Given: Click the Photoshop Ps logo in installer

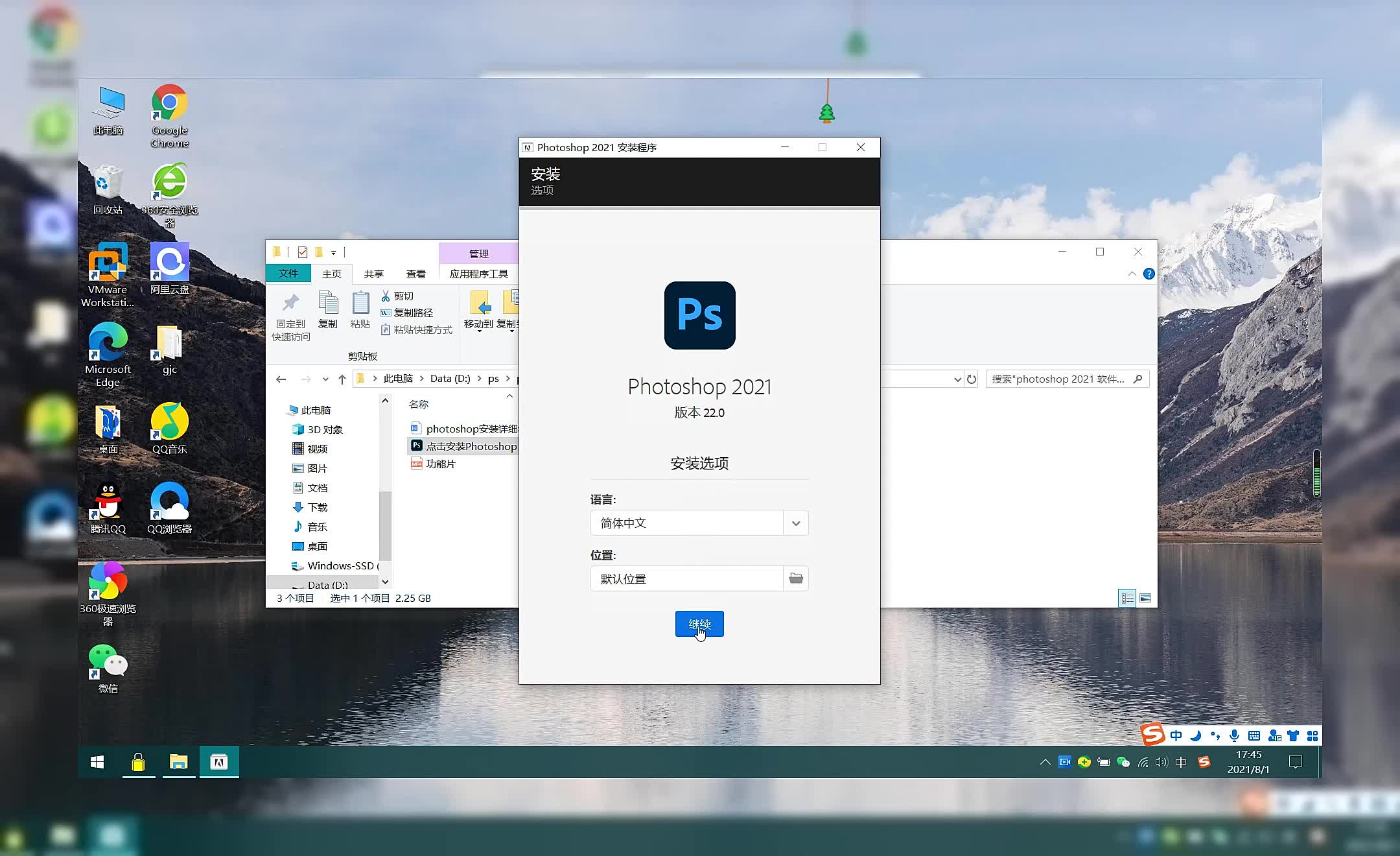Looking at the screenshot, I should click(x=700, y=315).
